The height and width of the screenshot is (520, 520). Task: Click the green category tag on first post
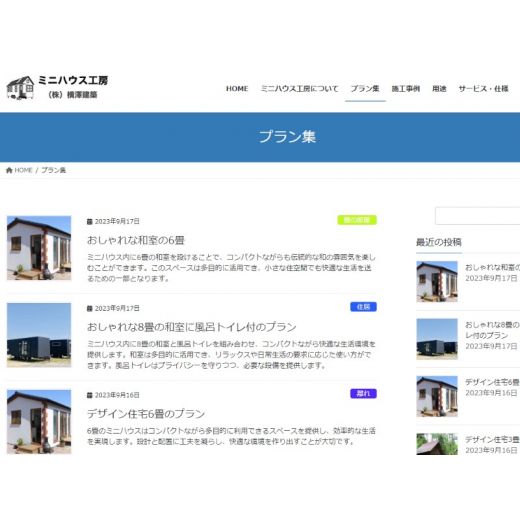point(357,220)
